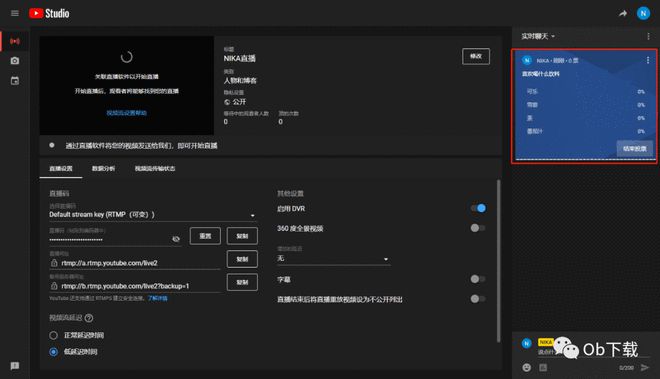The width and height of the screenshot is (660, 379).
Task: Expand the 实时聊天 chat mode dropdown
Action: tap(538, 36)
